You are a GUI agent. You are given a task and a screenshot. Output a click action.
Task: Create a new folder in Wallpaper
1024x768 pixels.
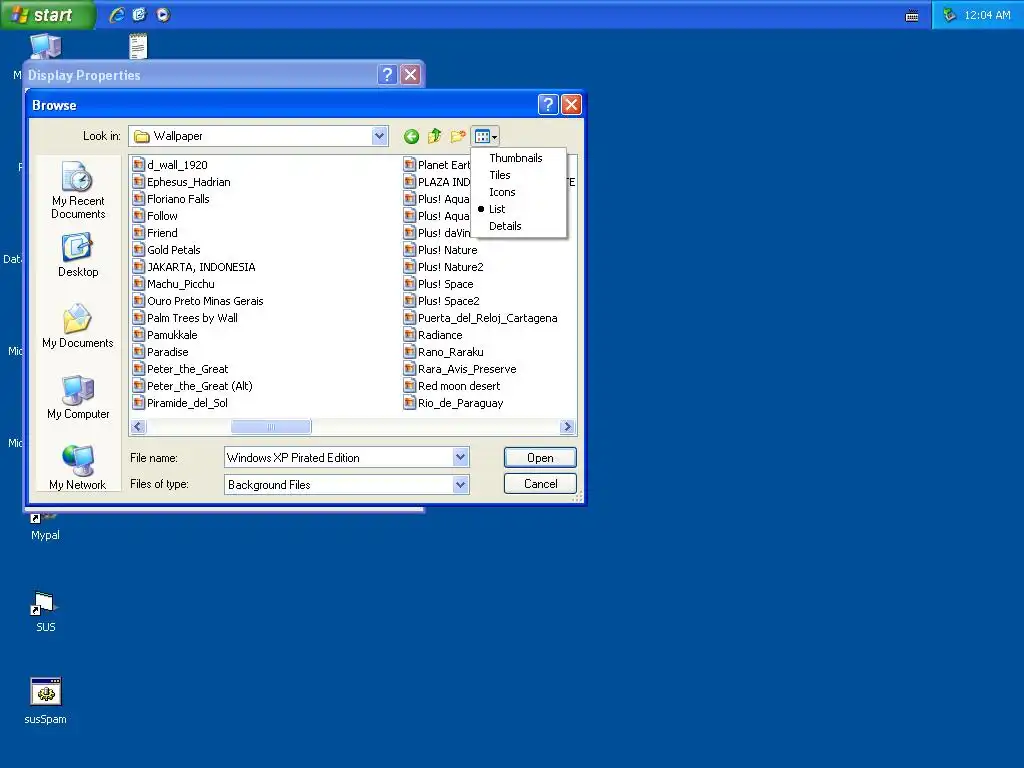(x=458, y=136)
